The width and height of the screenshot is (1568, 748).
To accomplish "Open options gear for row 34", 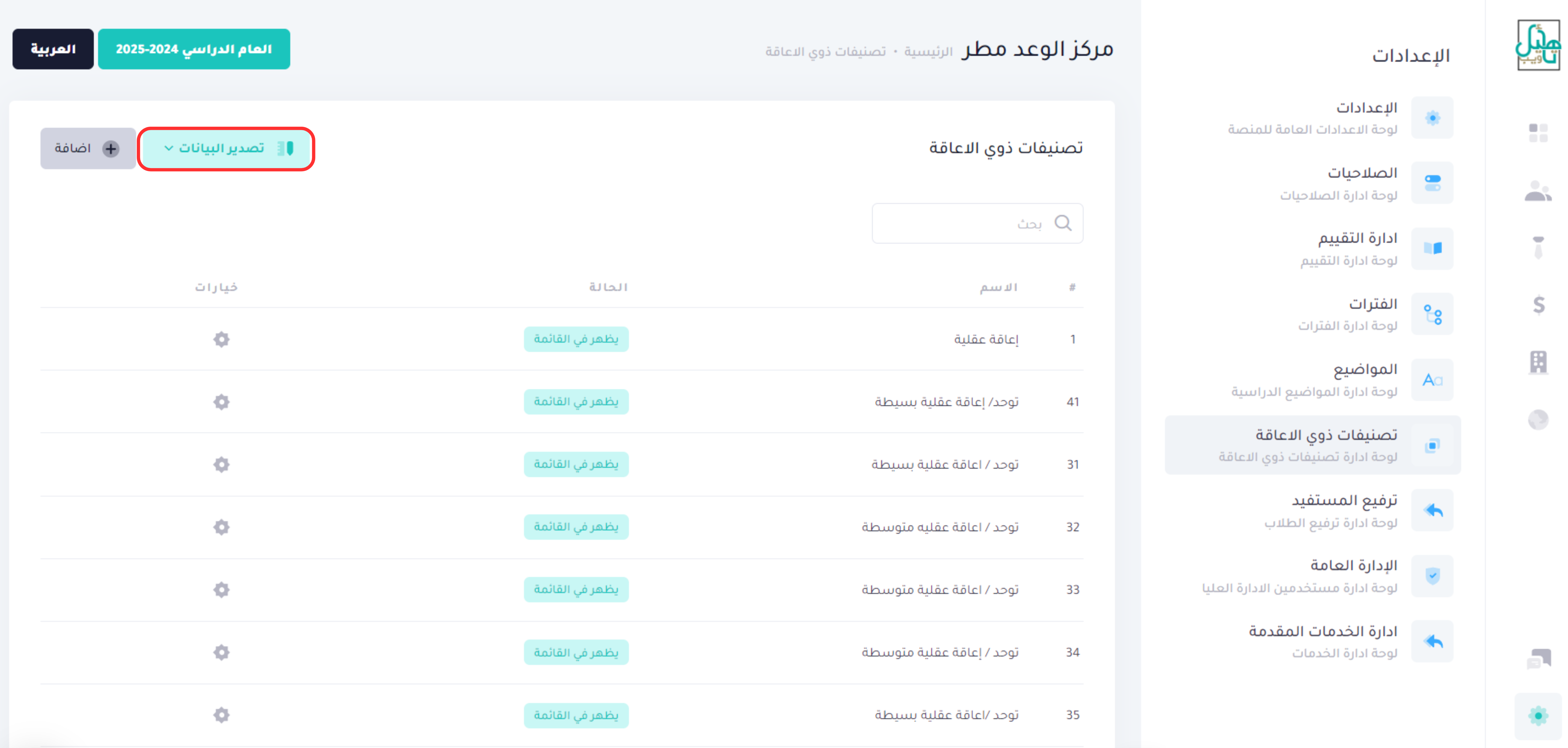I will coord(222,653).
